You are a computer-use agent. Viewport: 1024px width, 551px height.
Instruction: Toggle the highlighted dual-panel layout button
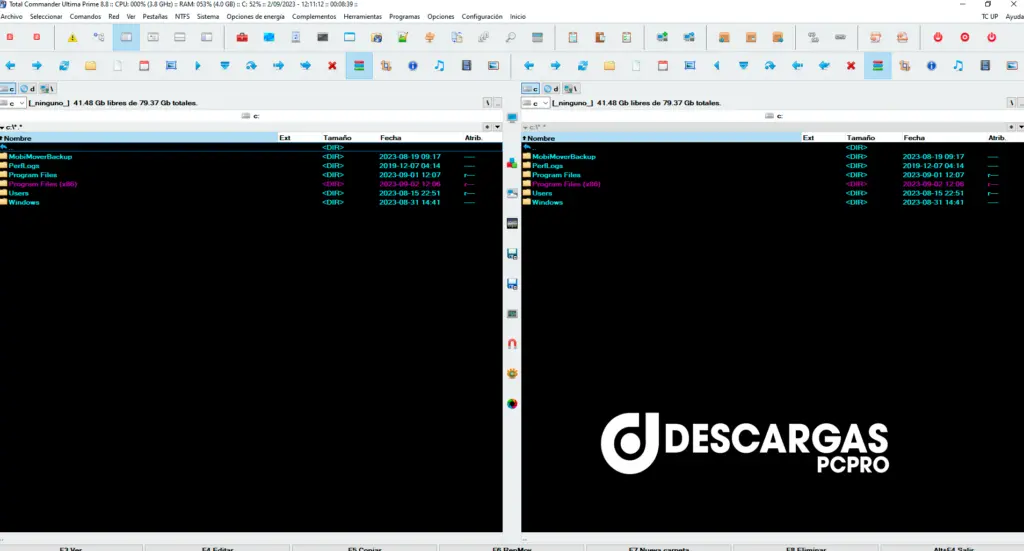coord(126,38)
